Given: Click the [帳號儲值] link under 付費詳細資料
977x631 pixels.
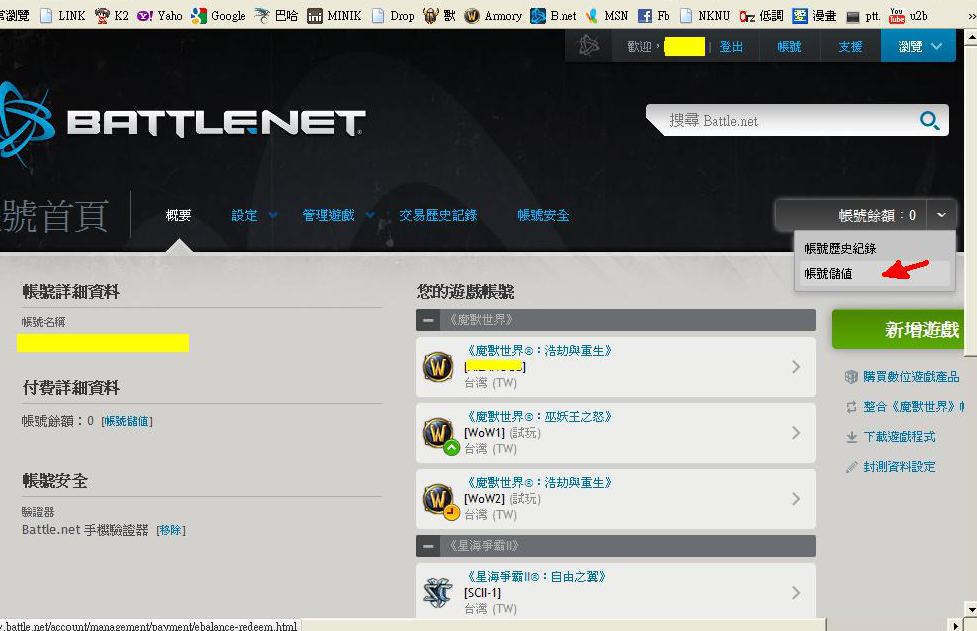Looking at the screenshot, I should click(127, 422).
